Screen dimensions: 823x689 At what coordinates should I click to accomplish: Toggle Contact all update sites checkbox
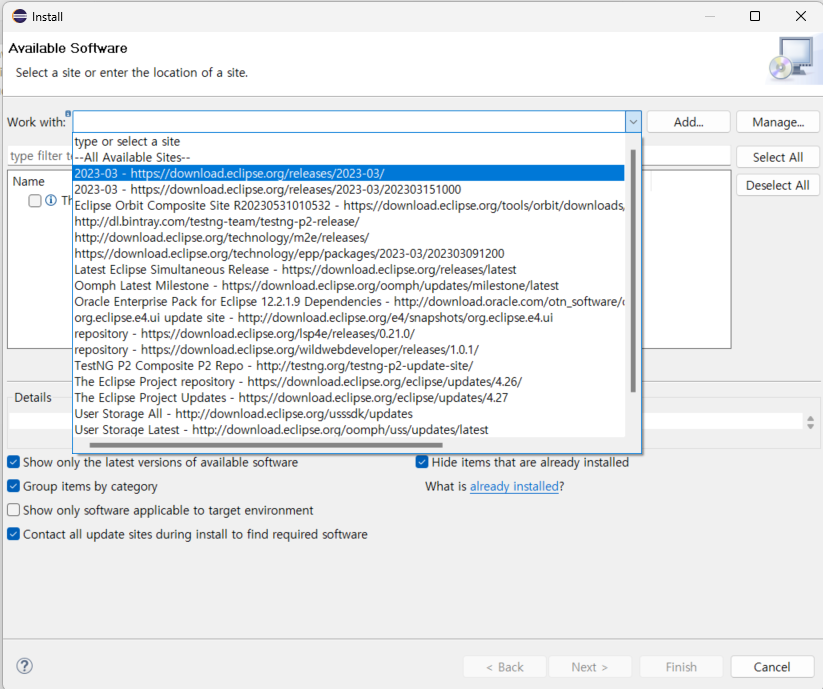(14, 534)
